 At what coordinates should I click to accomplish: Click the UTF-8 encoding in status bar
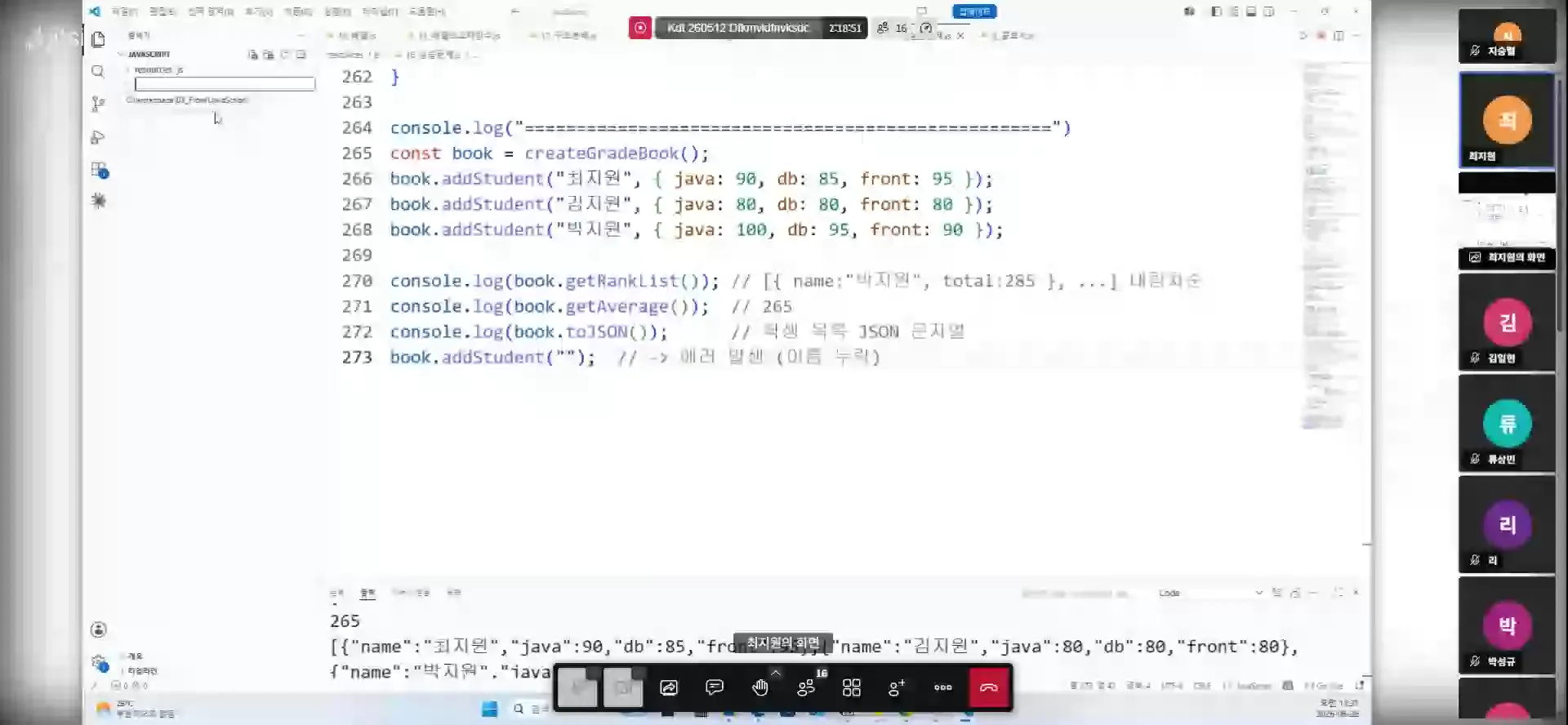click(x=1172, y=686)
